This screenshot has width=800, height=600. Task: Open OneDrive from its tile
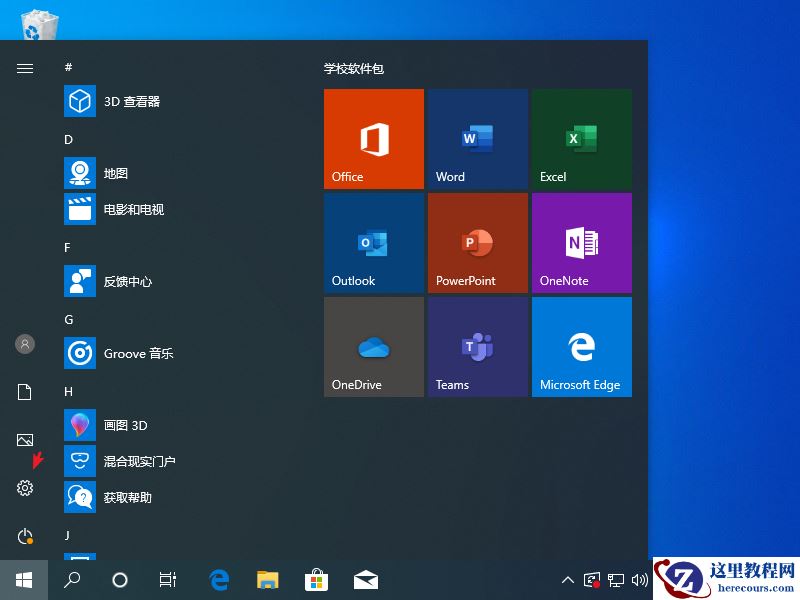coord(373,346)
